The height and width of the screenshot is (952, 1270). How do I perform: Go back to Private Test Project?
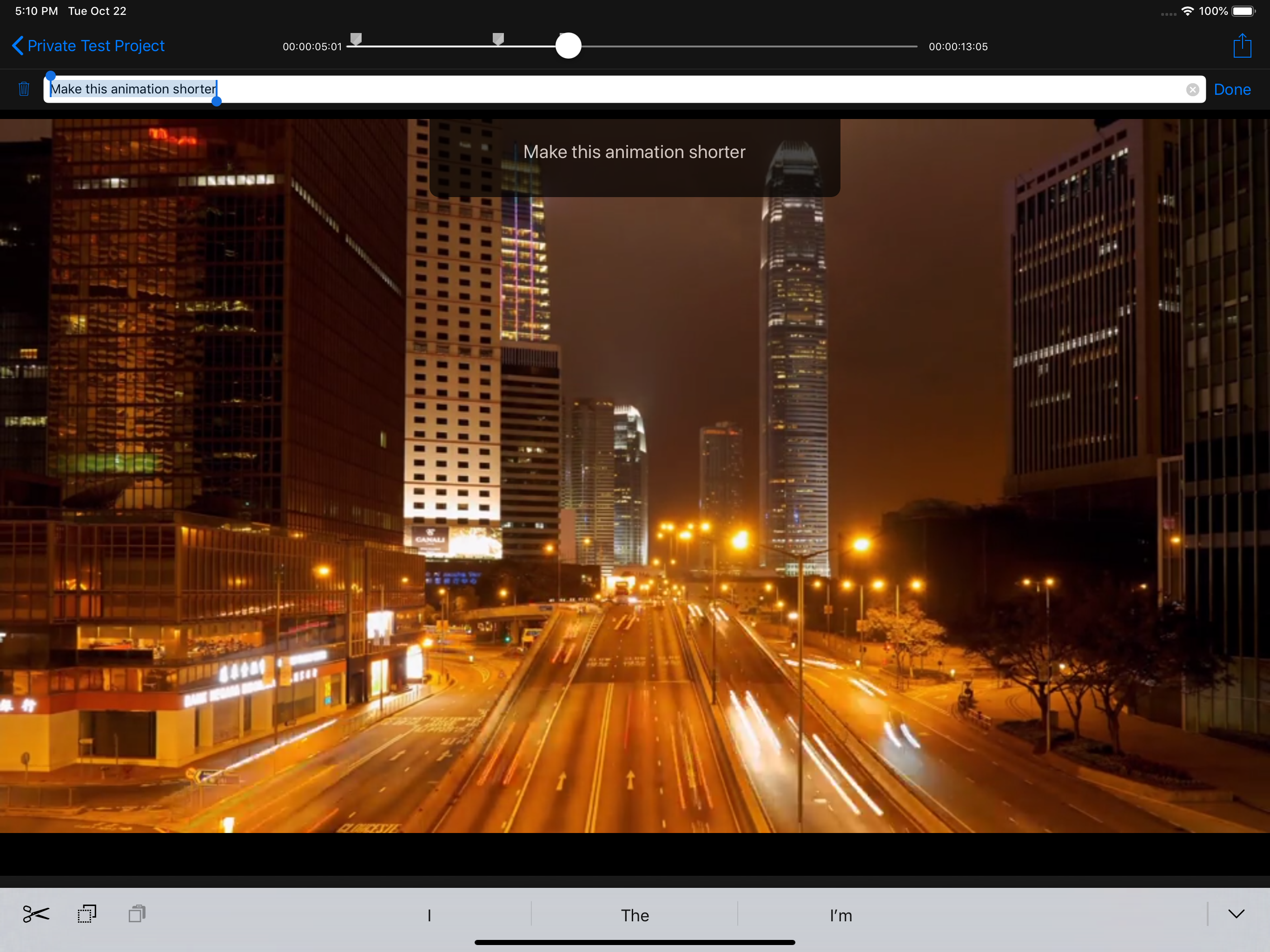pyautogui.click(x=88, y=46)
